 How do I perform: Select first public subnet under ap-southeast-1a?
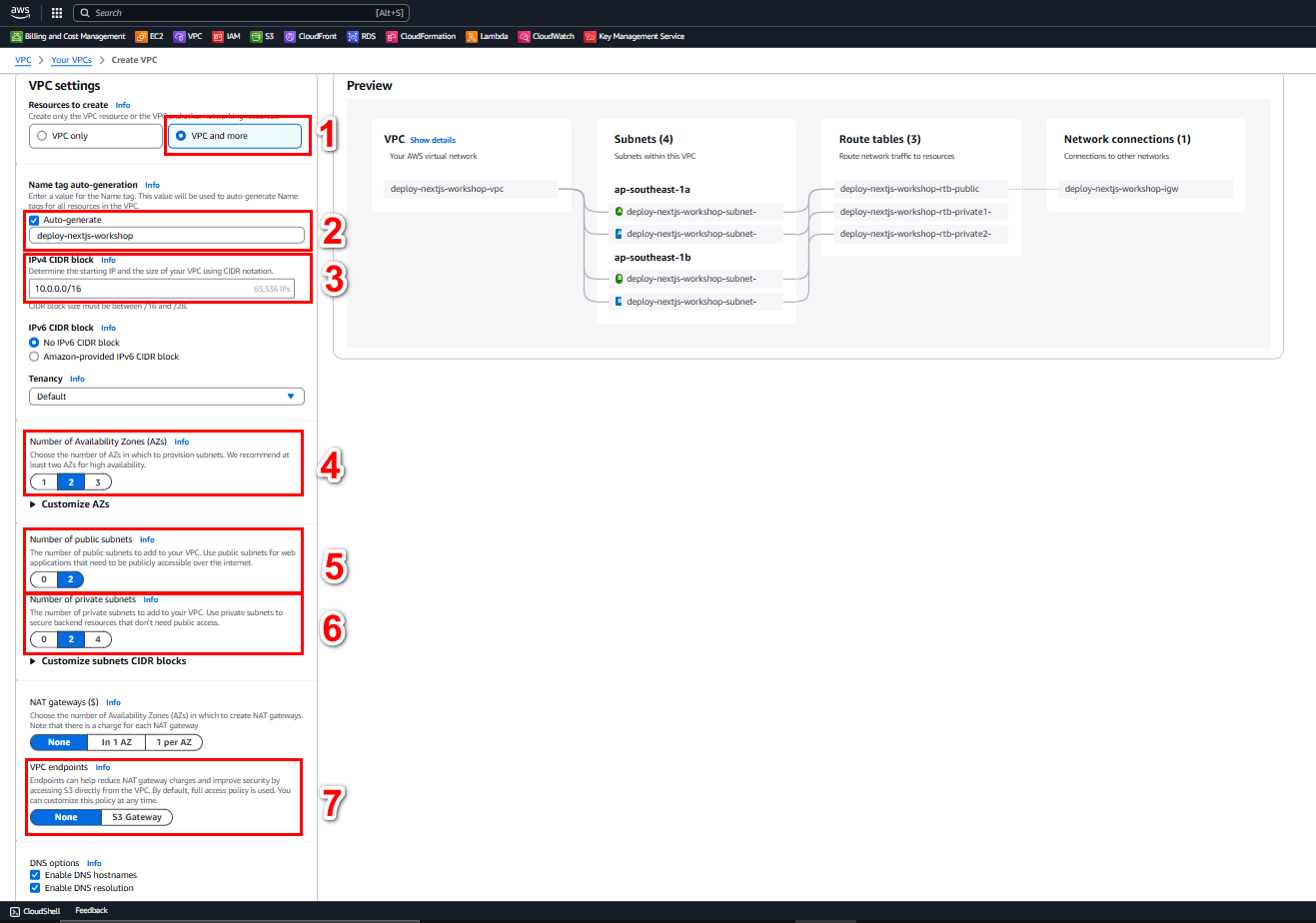tap(695, 211)
